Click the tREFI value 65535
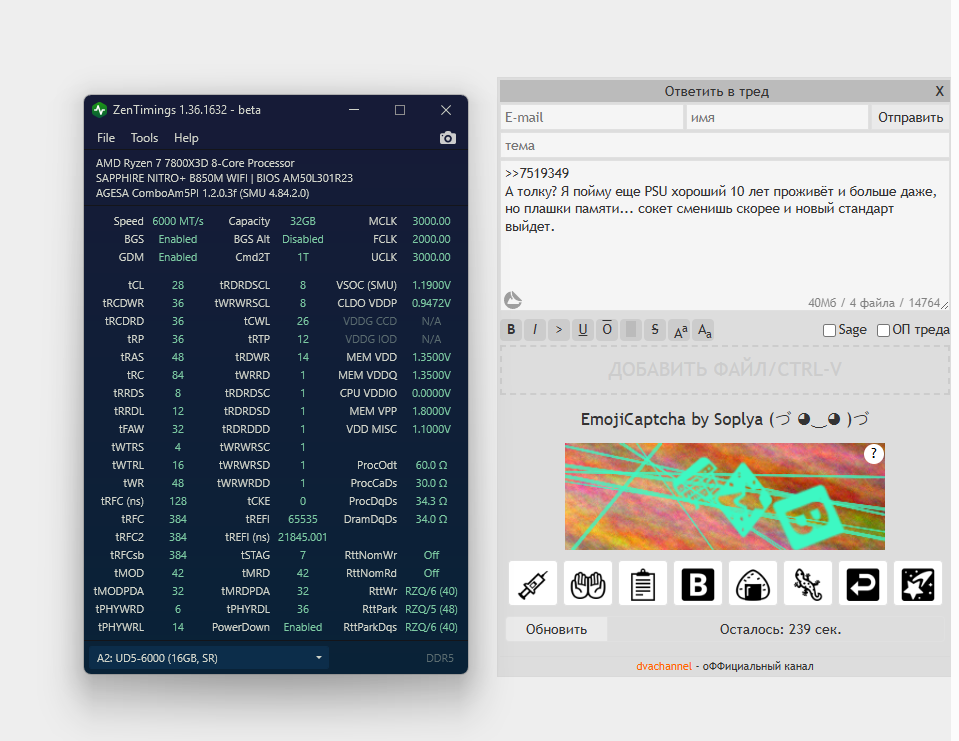 coord(303,519)
